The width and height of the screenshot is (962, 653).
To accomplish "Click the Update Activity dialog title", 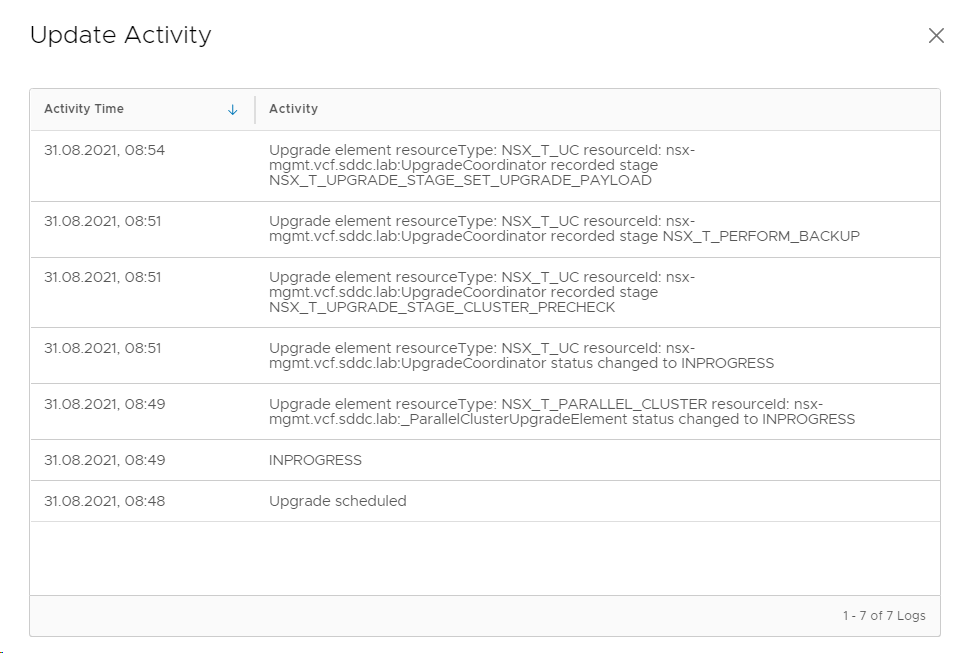I will click(x=121, y=35).
